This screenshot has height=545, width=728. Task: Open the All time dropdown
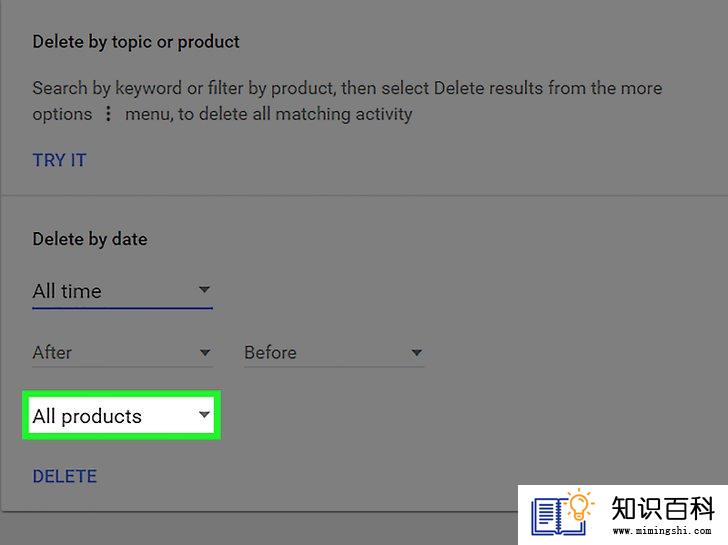coord(123,292)
